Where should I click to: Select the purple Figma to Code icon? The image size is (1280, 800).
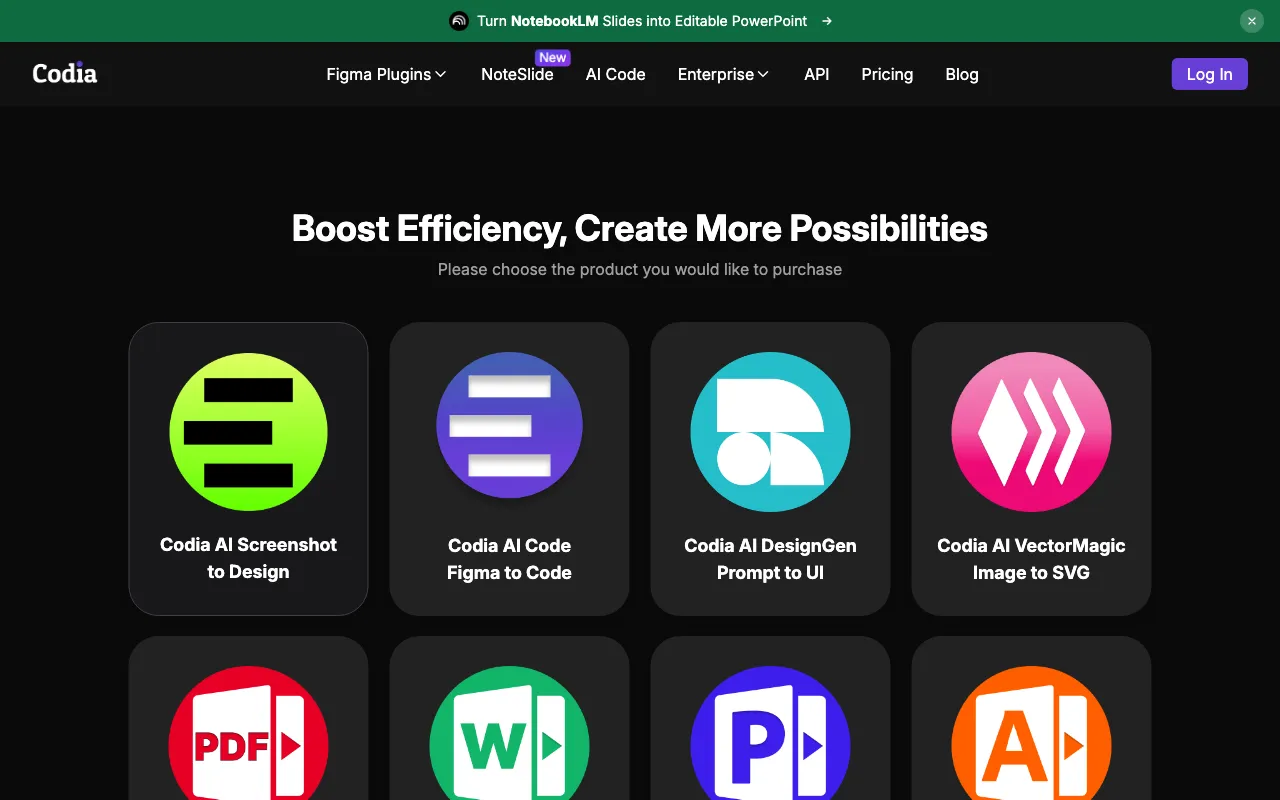click(509, 425)
